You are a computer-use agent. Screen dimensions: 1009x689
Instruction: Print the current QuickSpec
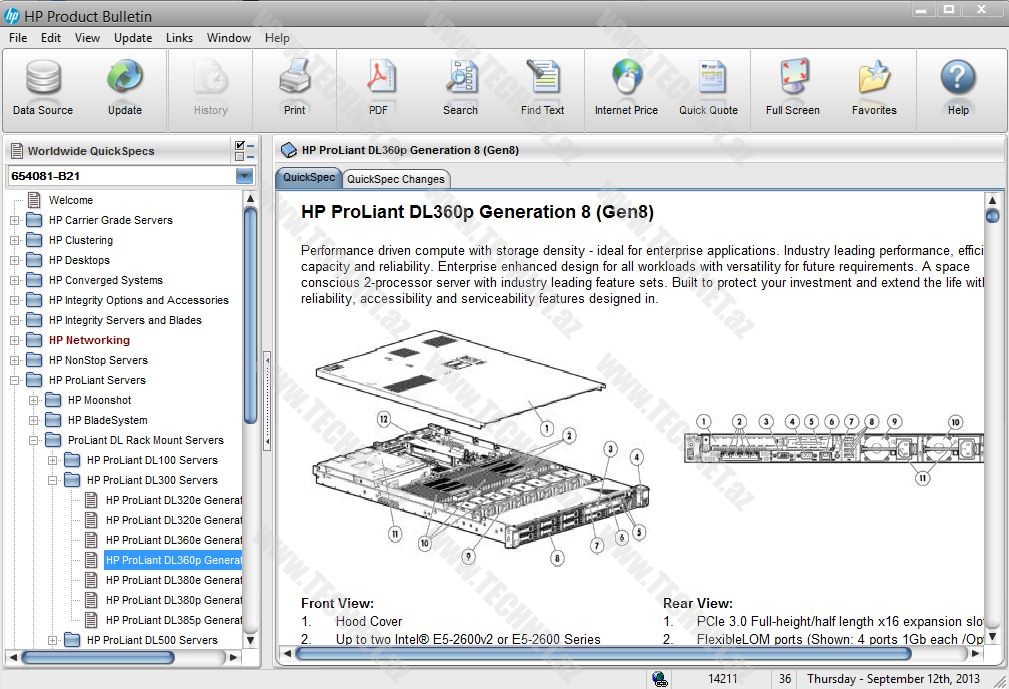(x=294, y=87)
